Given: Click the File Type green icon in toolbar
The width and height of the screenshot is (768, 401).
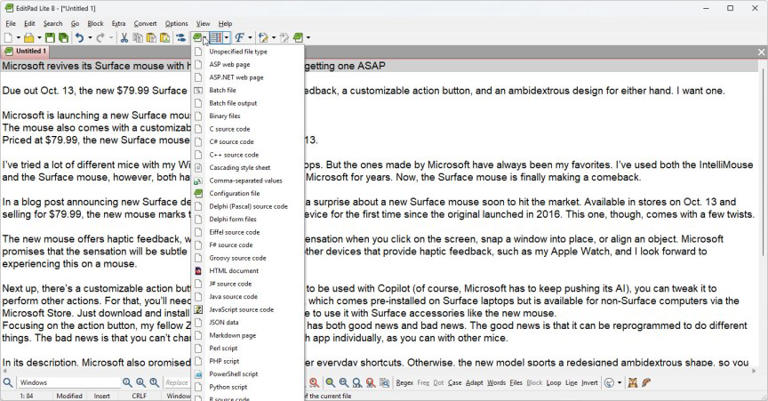Looking at the screenshot, I should [198, 38].
